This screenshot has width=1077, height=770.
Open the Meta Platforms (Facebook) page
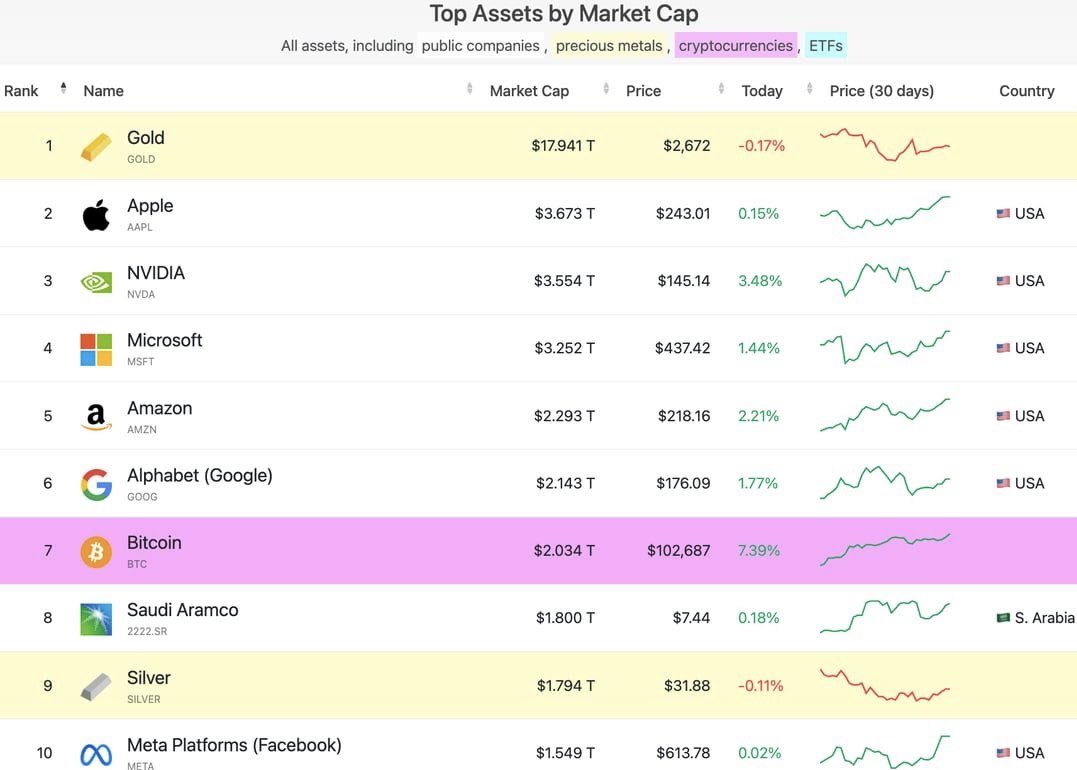click(234, 745)
